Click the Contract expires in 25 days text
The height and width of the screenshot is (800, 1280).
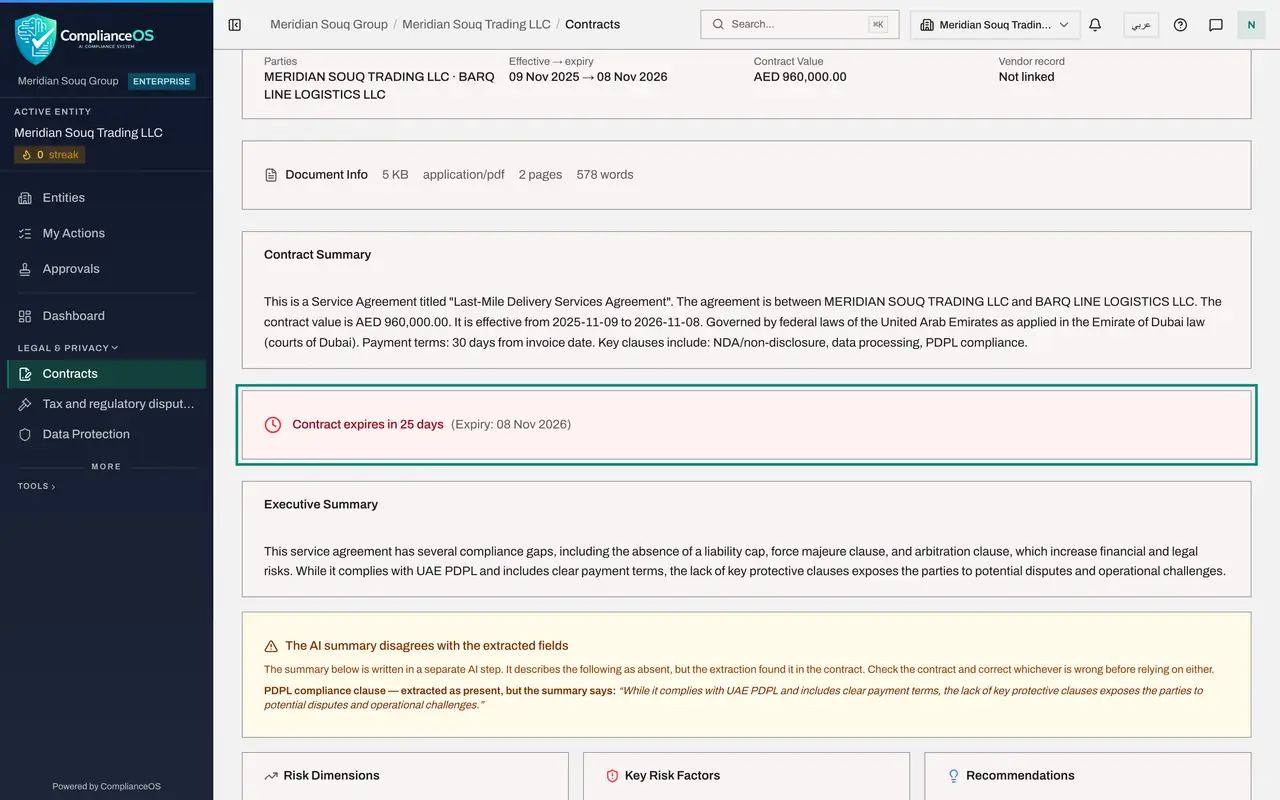(x=368, y=425)
